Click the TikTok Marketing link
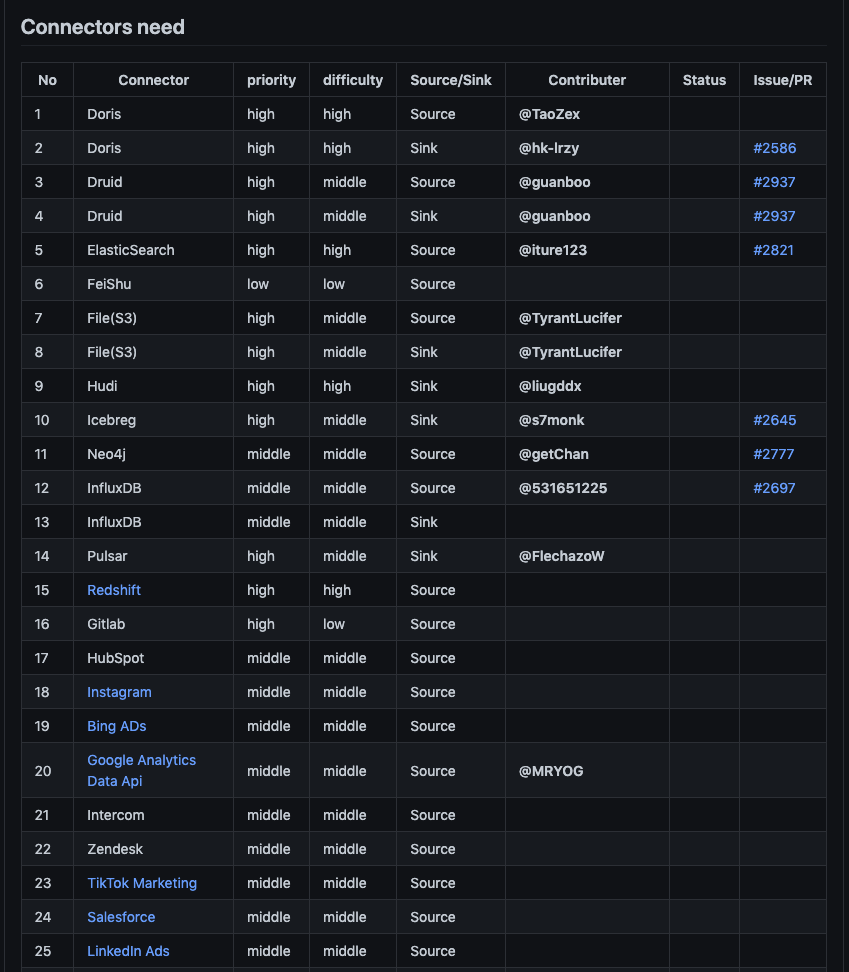Screen dimensions: 849x972 point(142,883)
